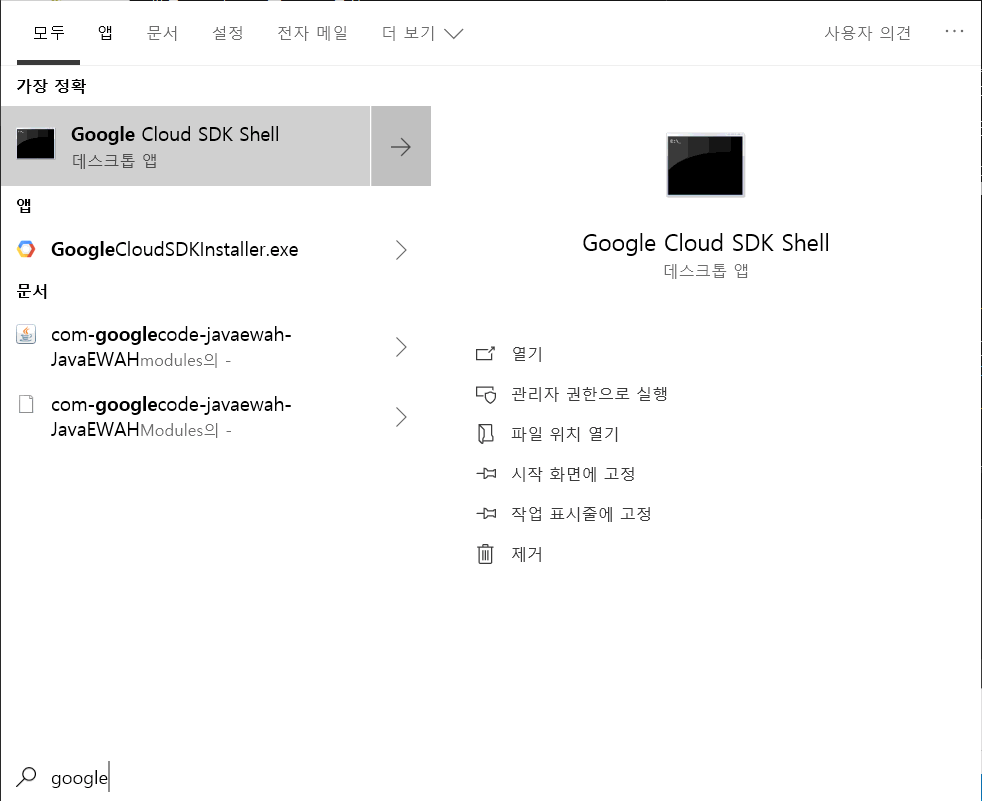Image resolution: width=982 pixels, height=801 pixels.
Task: Click Google Cloud SDK Shell result icon
Action: (x=35, y=143)
